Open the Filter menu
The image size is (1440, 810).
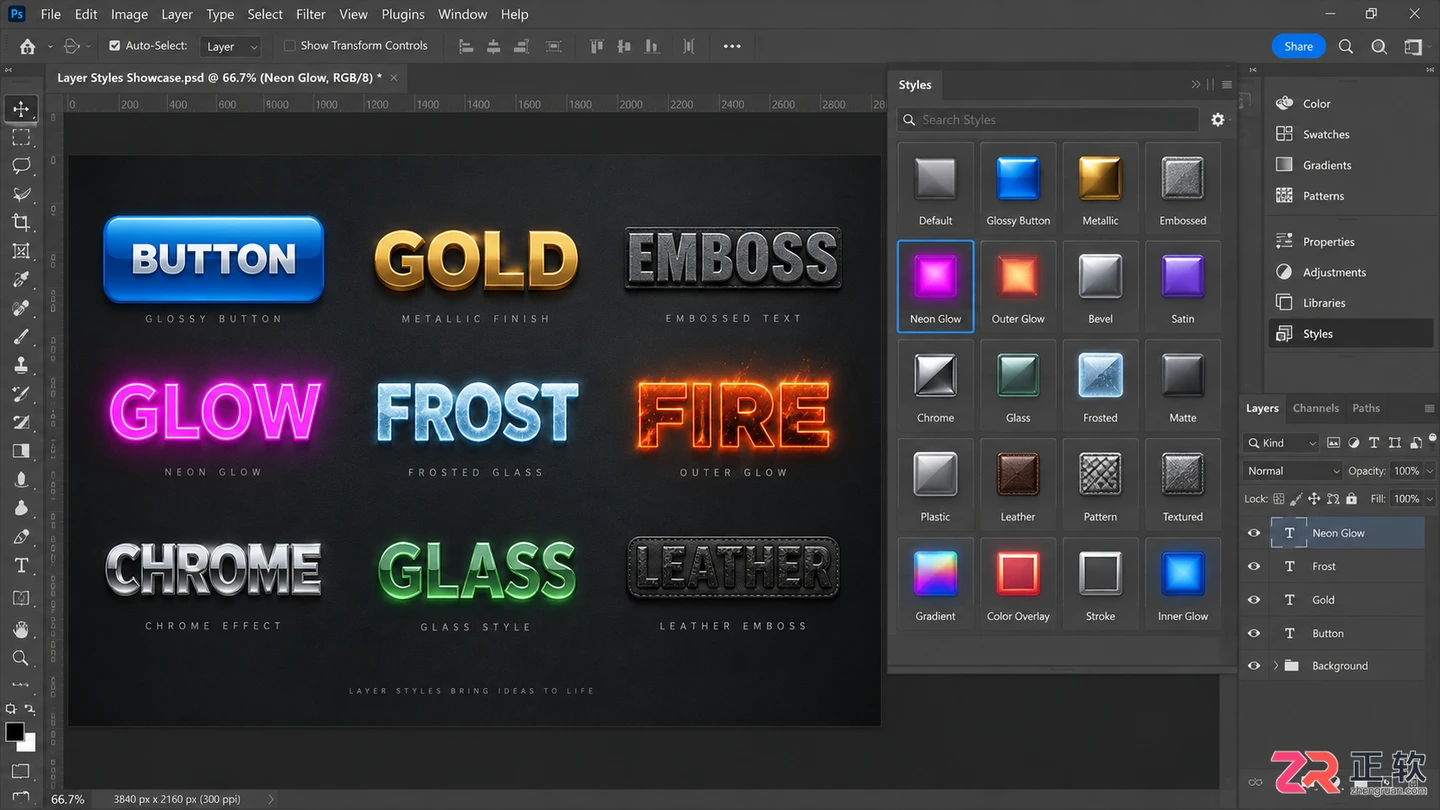311,15
